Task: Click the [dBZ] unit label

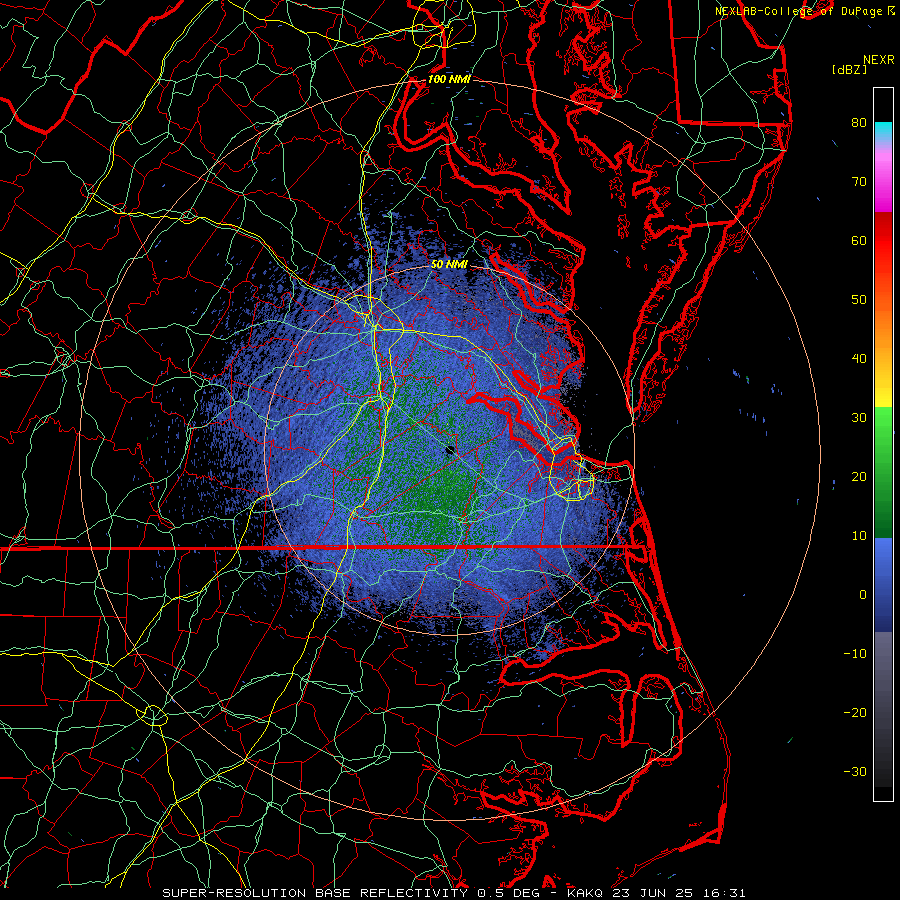Action: pyautogui.click(x=849, y=70)
